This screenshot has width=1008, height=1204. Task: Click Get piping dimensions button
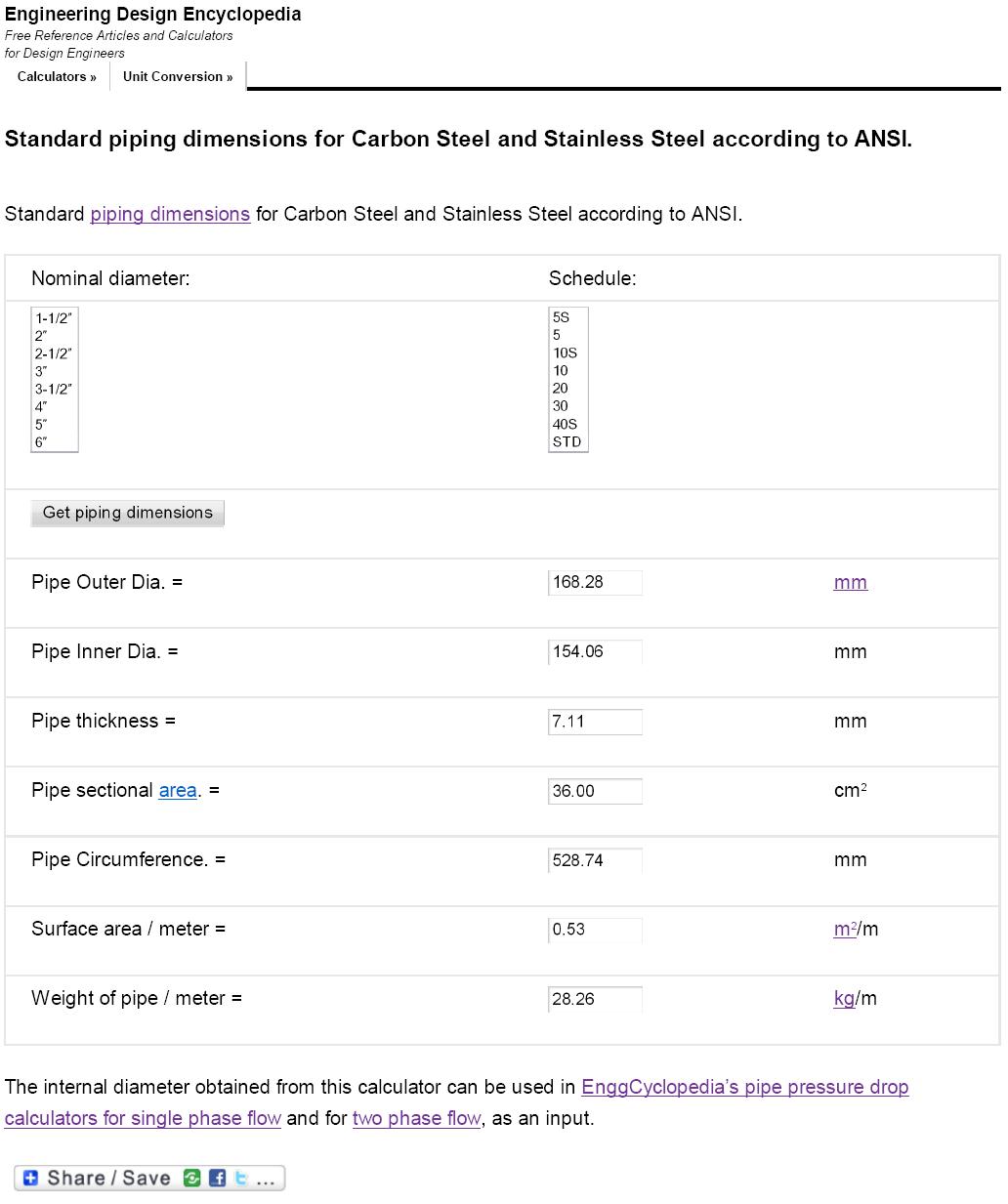pyautogui.click(x=128, y=513)
